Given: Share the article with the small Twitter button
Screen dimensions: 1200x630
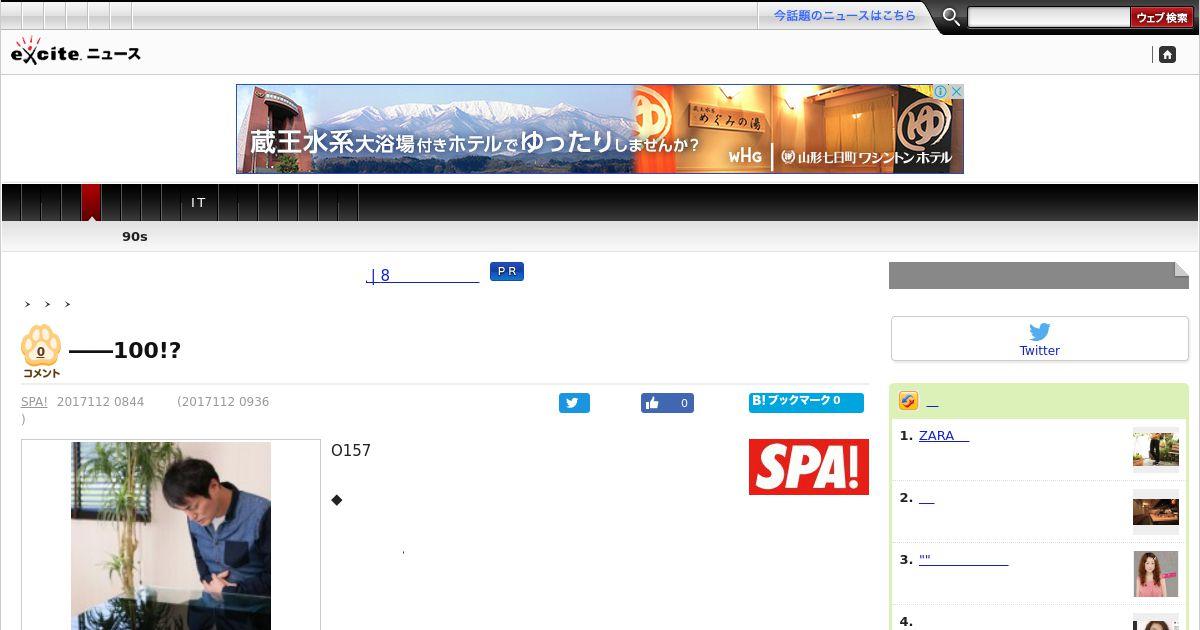Looking at the screenshot, I should tap(574, 403).
